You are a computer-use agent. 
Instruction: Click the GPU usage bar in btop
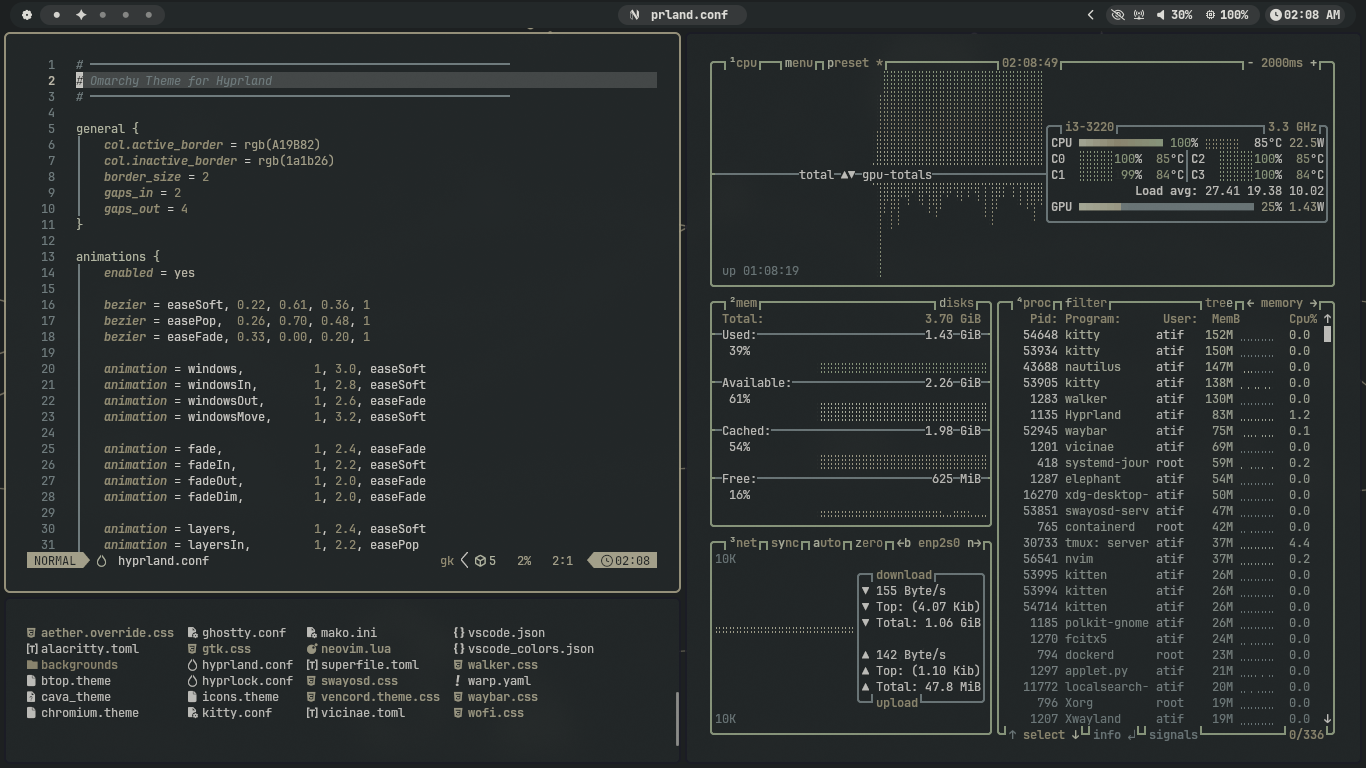pyautogui.click(x=1166, y=207)
